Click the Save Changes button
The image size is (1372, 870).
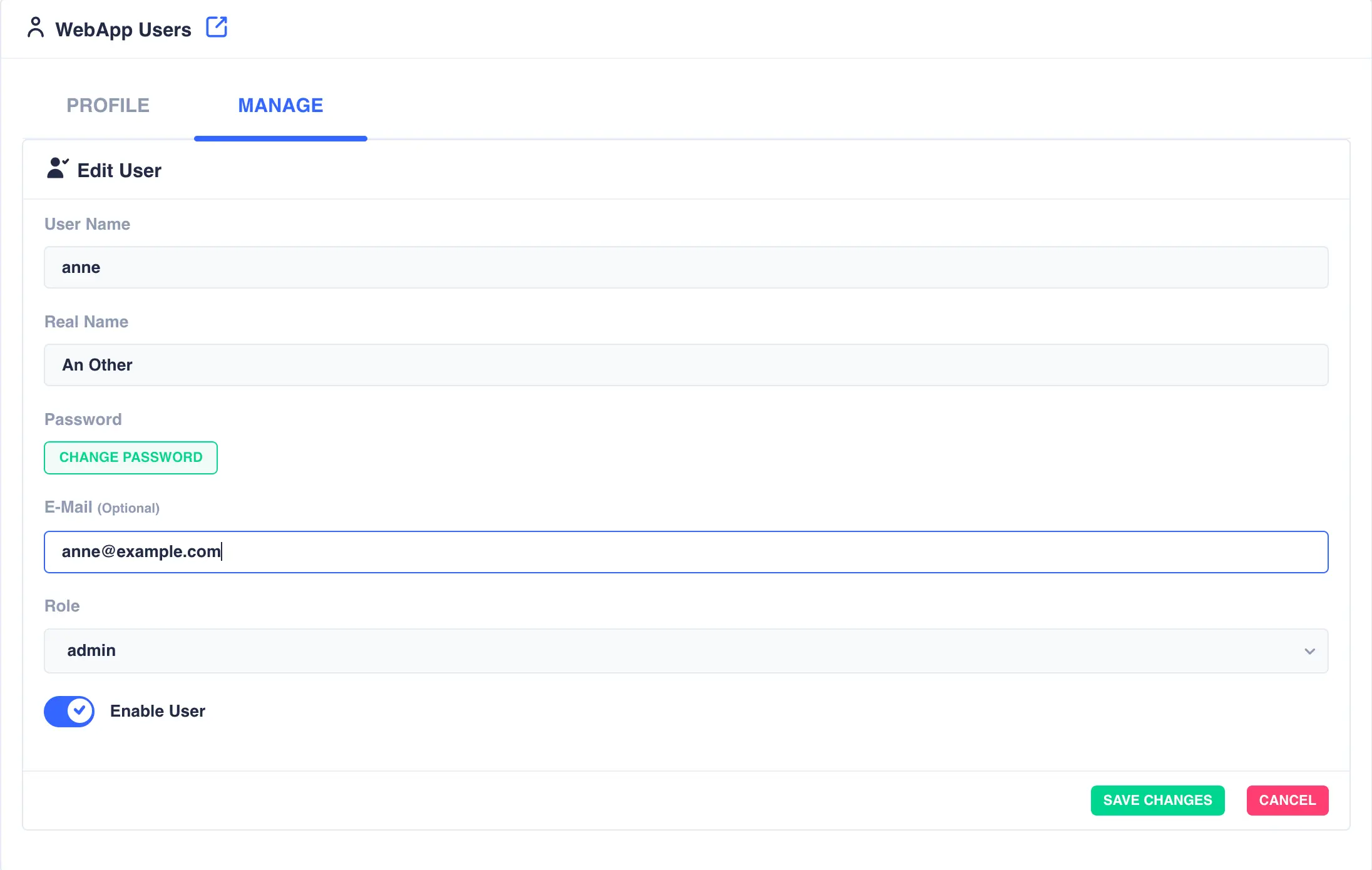click(1157, 800)
